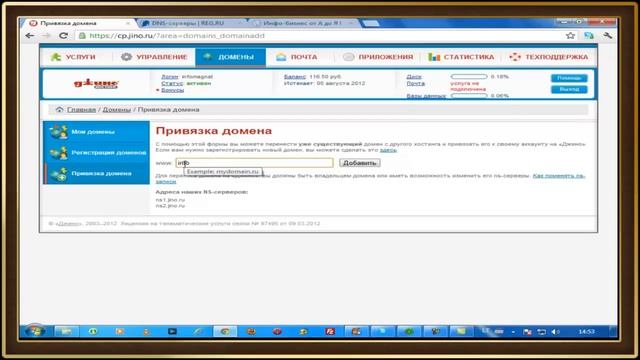Image resolution: width=640 pixels, height=360 pixels.
Task: Open the Техподдержка section
Action: [549, 57]
